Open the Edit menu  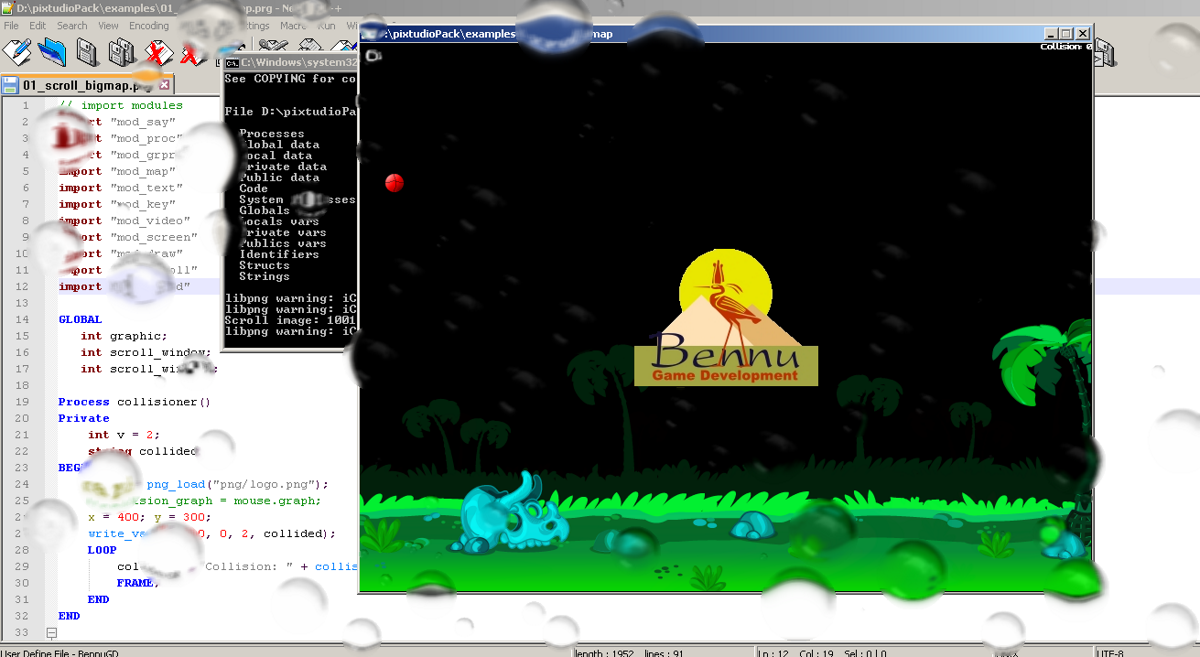(38, 25)
